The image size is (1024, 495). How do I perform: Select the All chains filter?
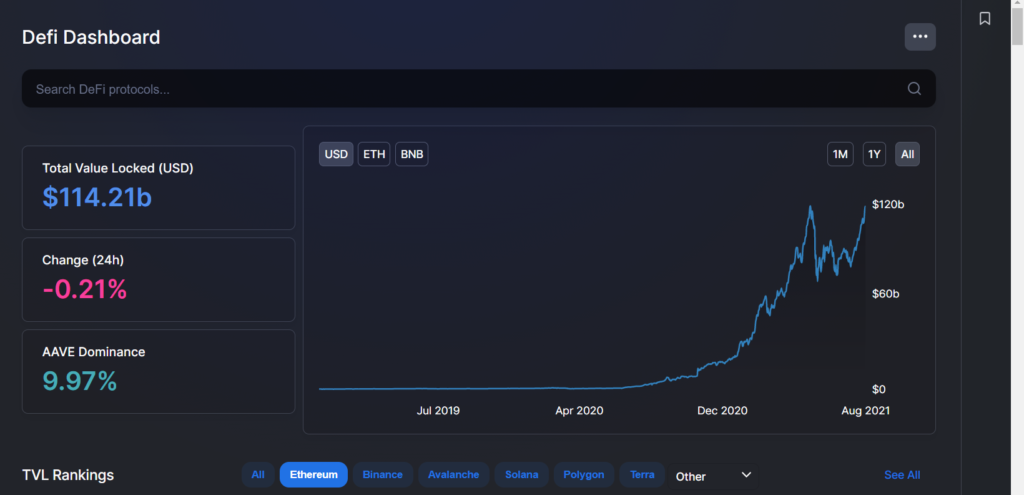click(258, 475)
